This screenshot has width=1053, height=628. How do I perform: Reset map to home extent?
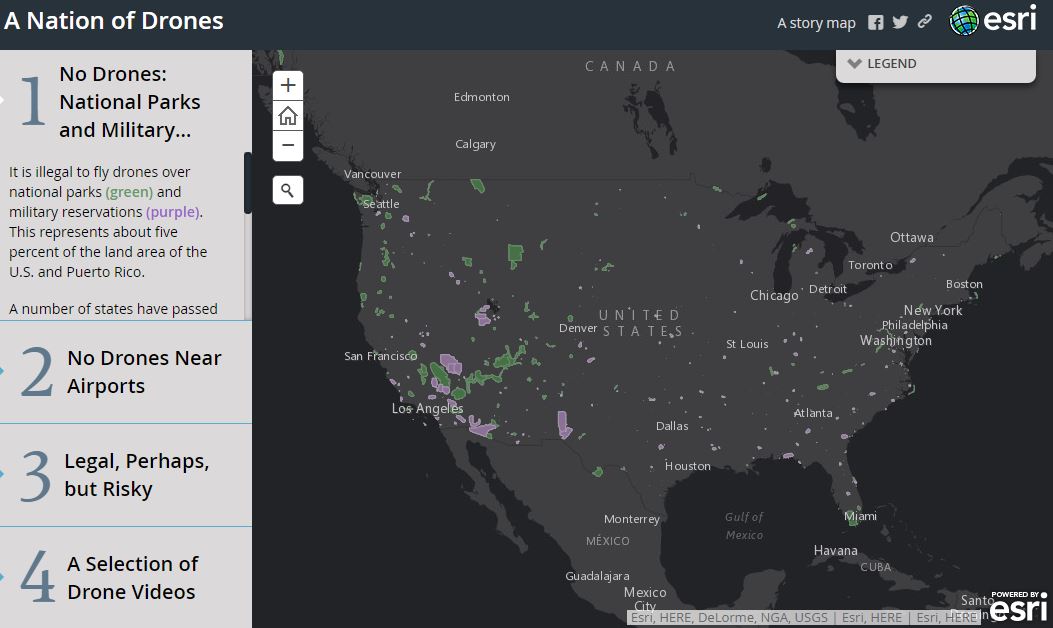click(288, 116)
